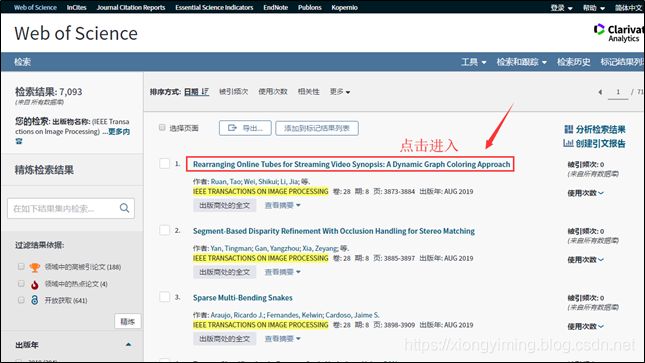Check the box for result 3 Sparse Multi-Bending Snakes
The width and height of the screenshot is (645, 363).
(x=165, y=297)
